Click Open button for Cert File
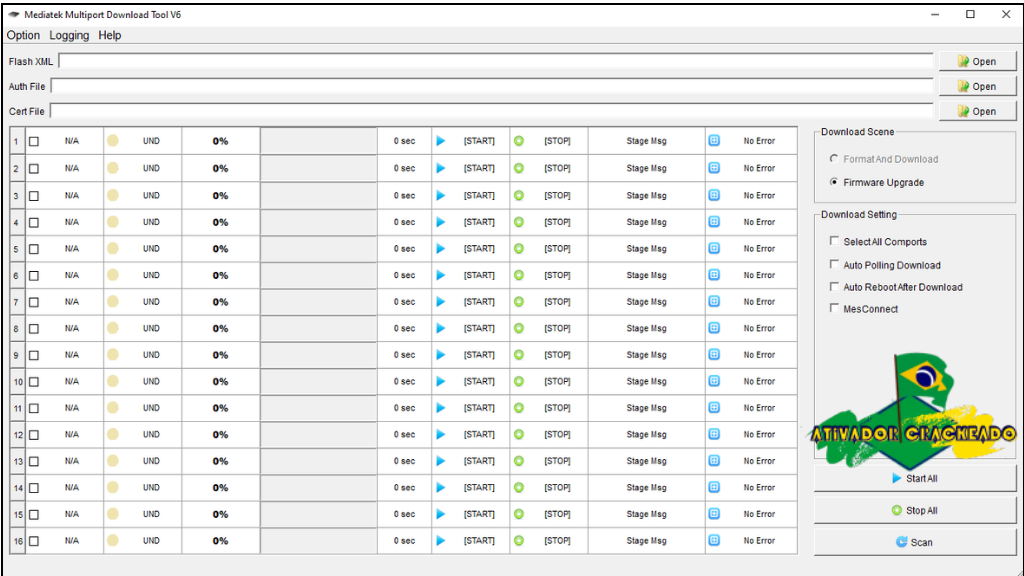 tap(978, 111)
